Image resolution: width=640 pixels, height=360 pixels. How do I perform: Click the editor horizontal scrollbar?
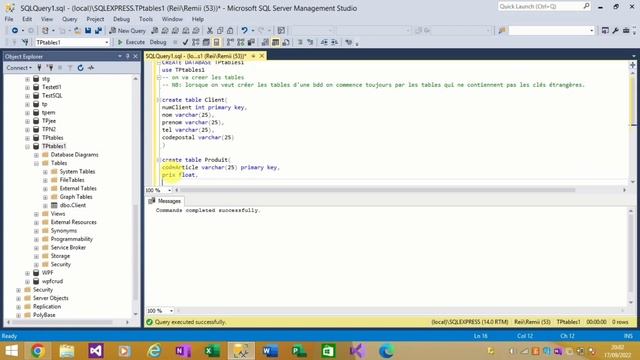[x=378, y=190]
